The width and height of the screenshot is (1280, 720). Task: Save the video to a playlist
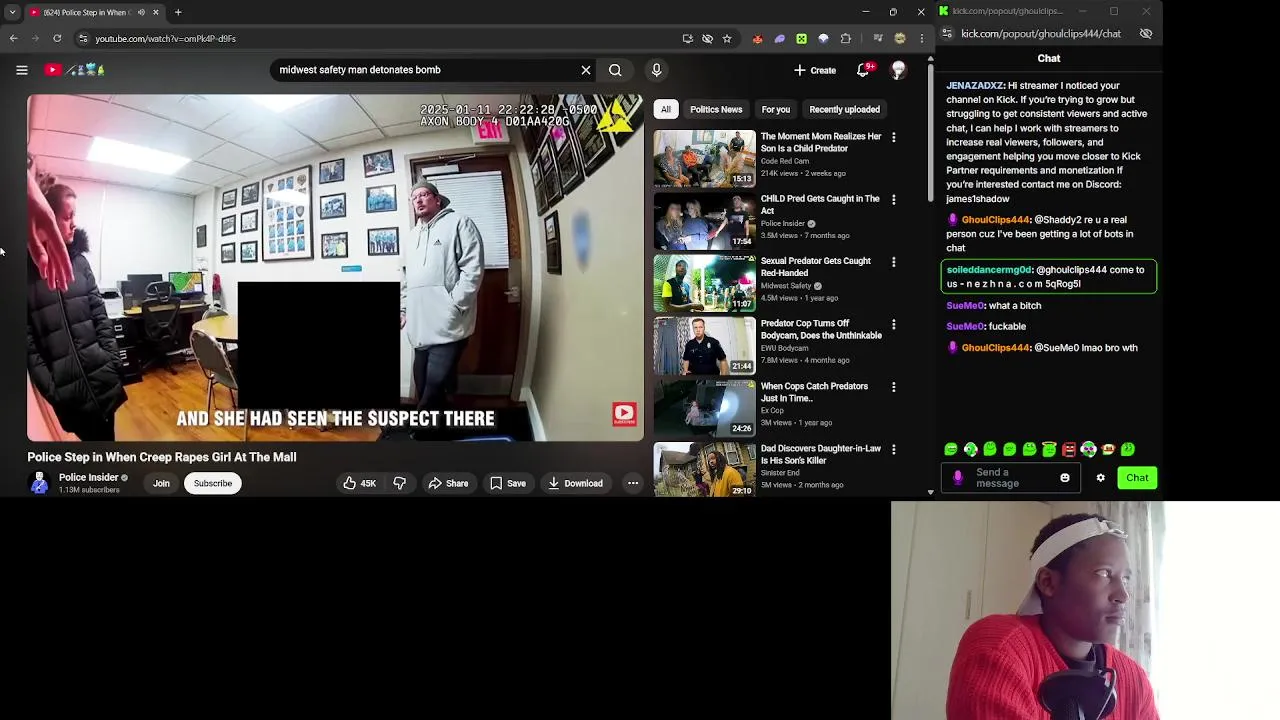(507, 484)
